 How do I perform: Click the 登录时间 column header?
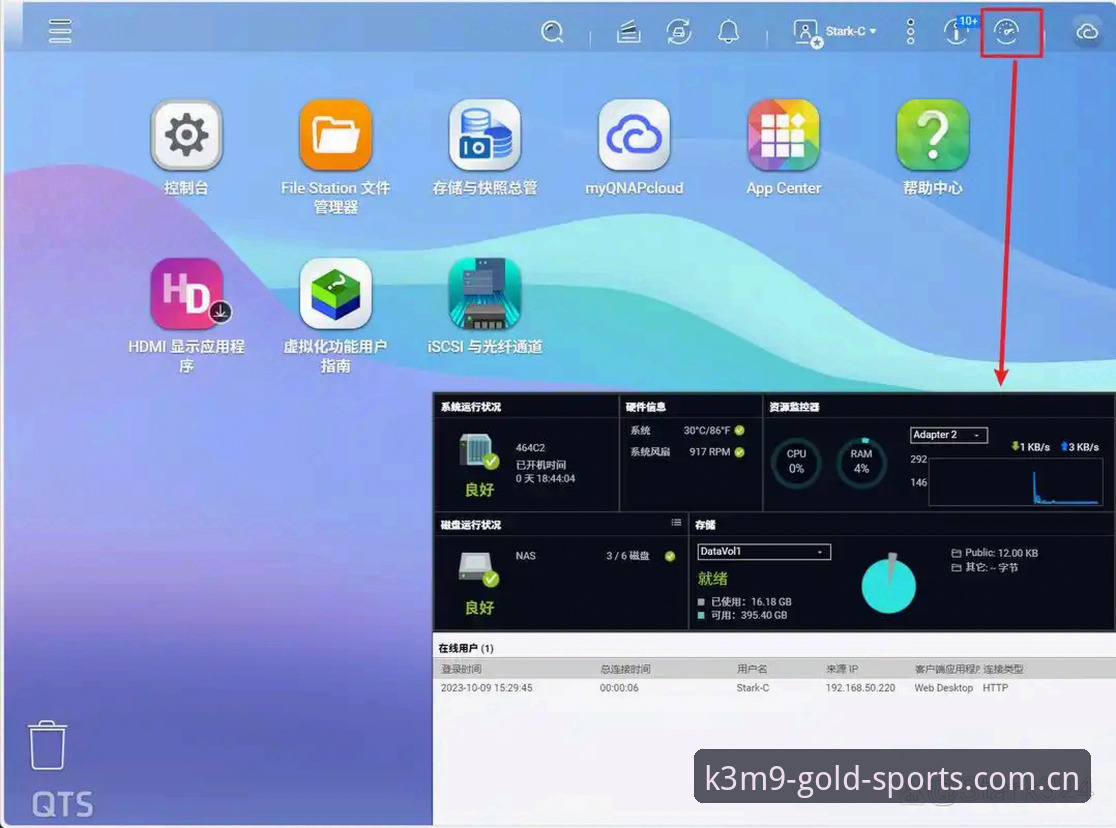(x=461, y=669)
